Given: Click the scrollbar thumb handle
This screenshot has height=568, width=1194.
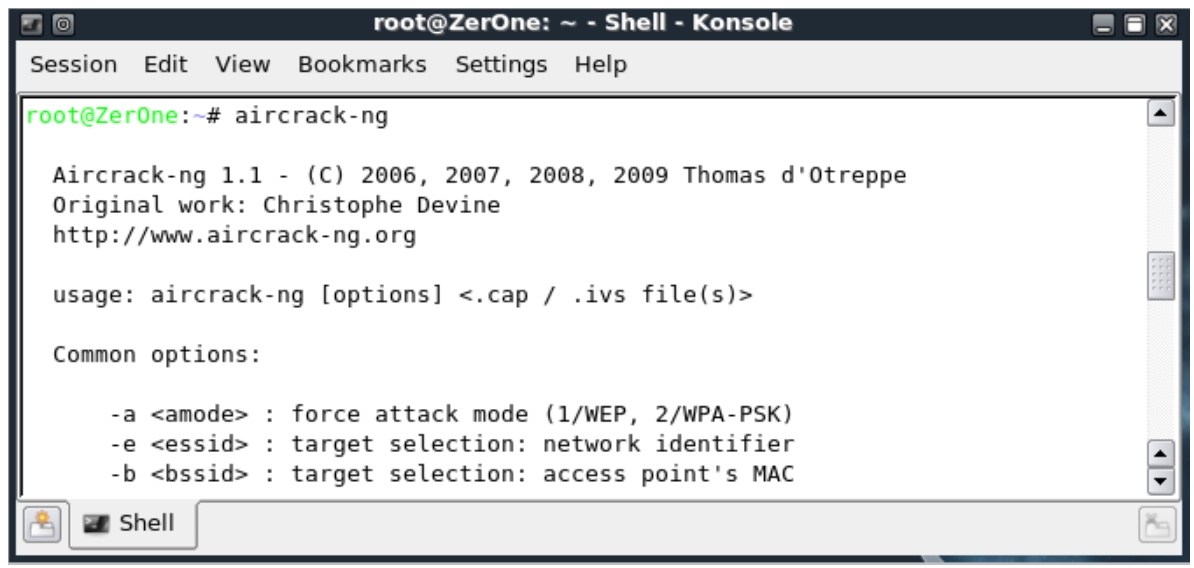Looking at the screenshot, I should [x=1160, y=276].
